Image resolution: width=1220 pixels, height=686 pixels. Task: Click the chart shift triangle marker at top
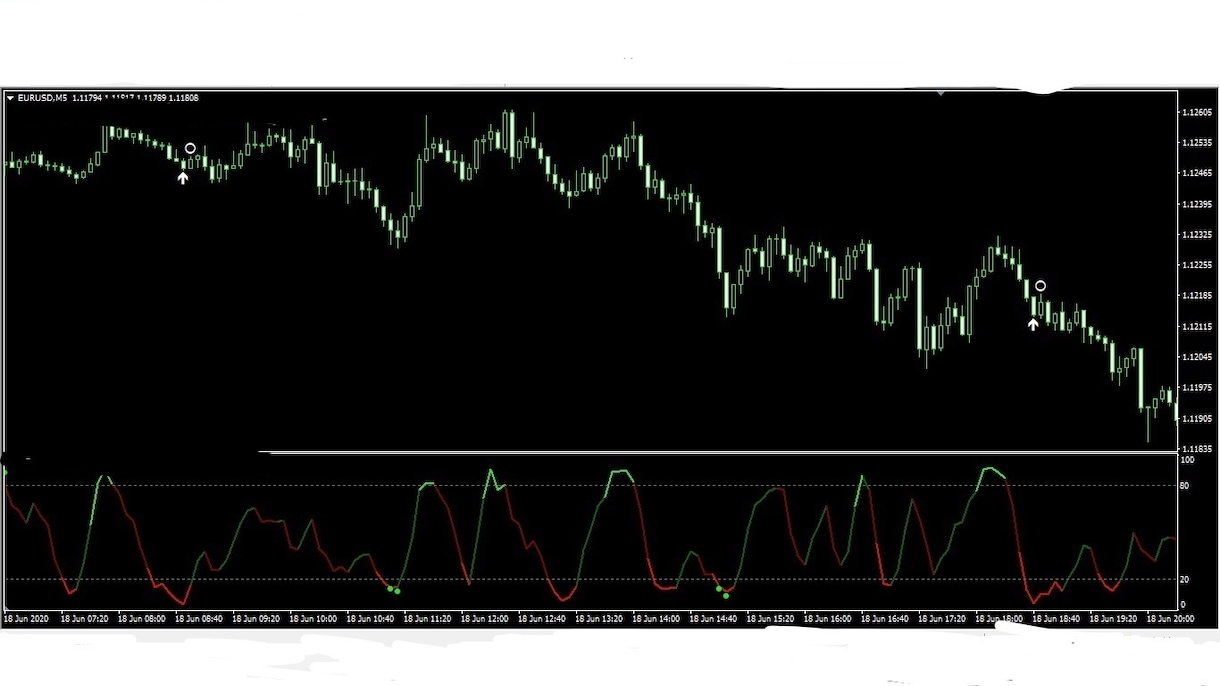[x=940, y=93]
